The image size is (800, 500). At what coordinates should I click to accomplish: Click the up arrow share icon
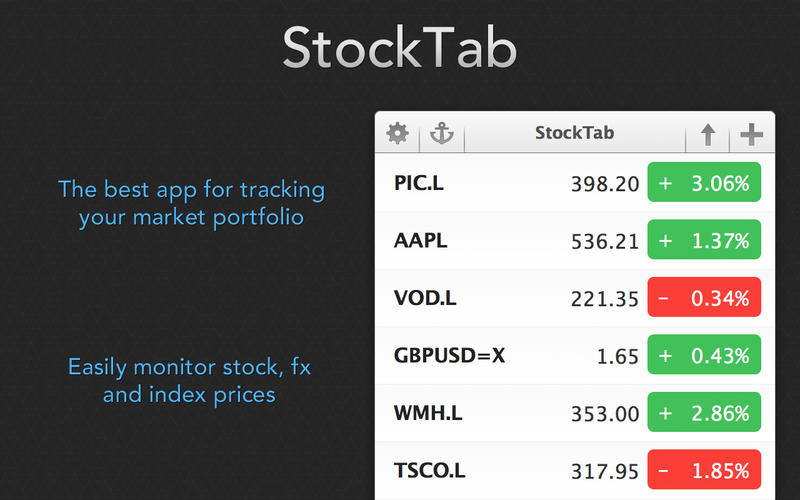point(708,134)
